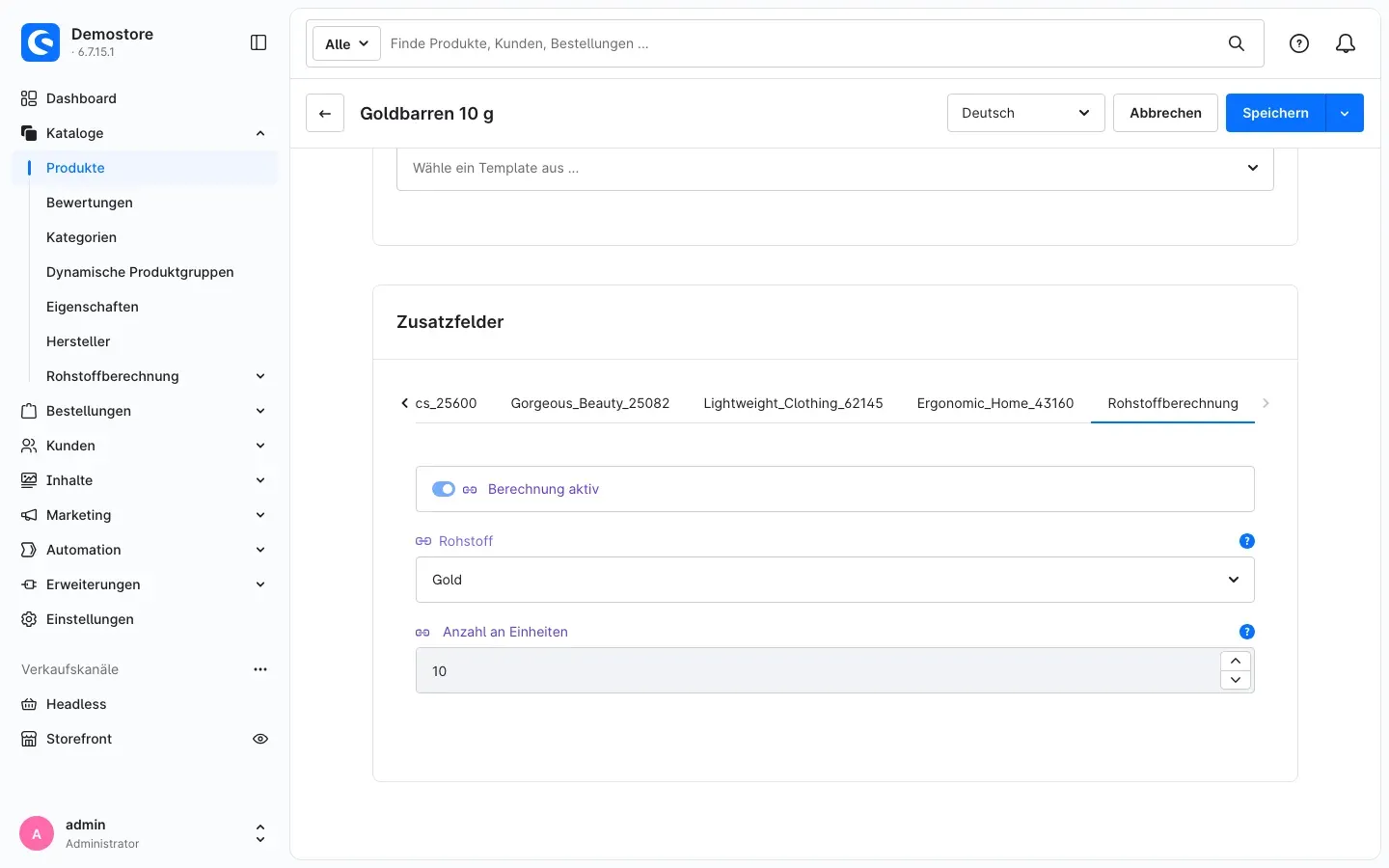
Task: Open Storefront preview via eye icon
Action: (260, 739)
